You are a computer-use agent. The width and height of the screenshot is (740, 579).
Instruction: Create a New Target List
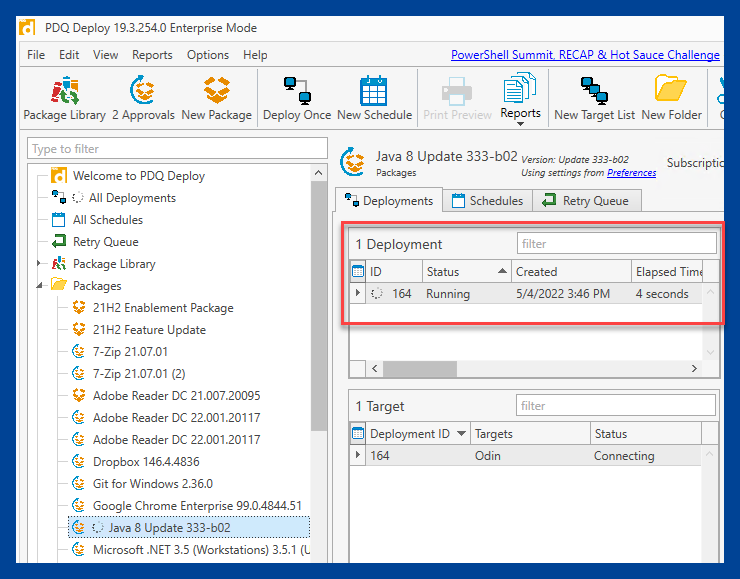[x=594, y=98]
